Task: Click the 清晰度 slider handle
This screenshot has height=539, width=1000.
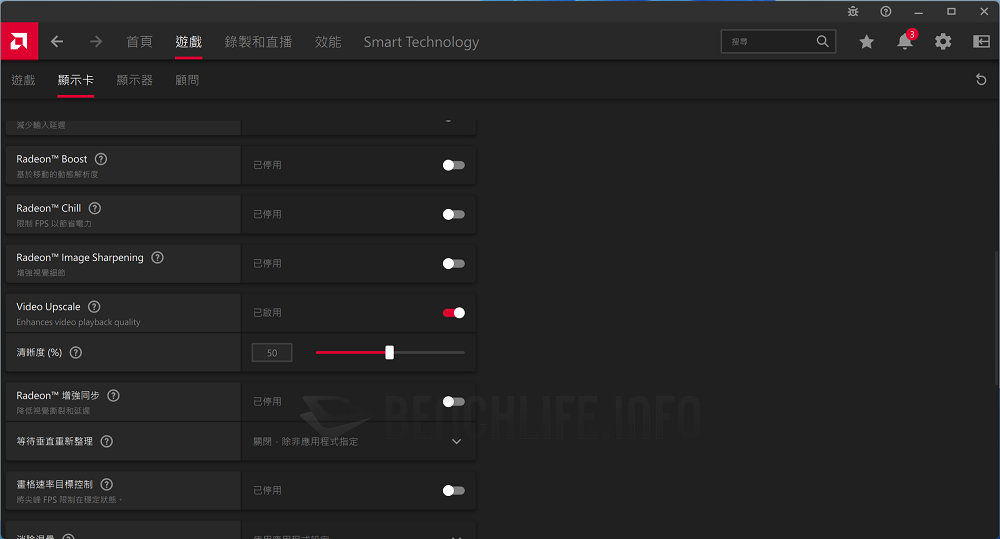Action: pyautogui.click(x=390, y=352)
